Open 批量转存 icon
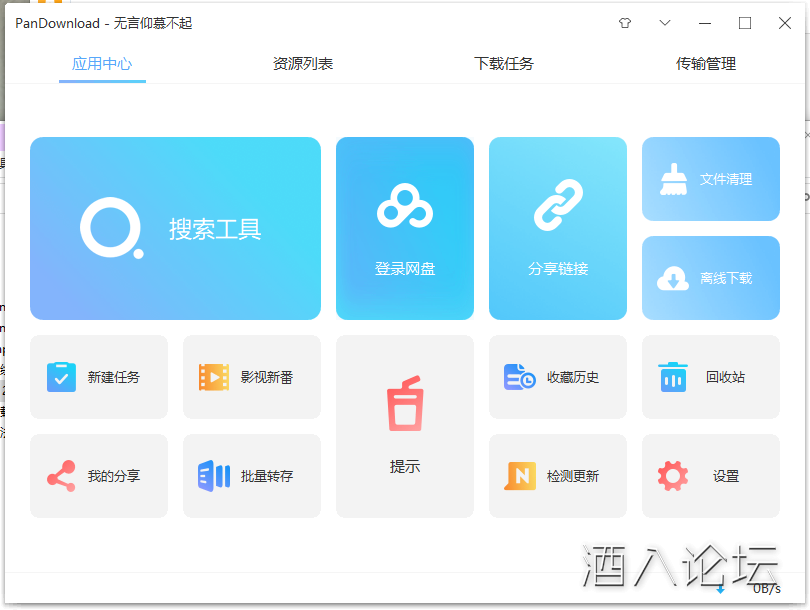The height and width of the screenshot is (610, 810). (214, 476)
